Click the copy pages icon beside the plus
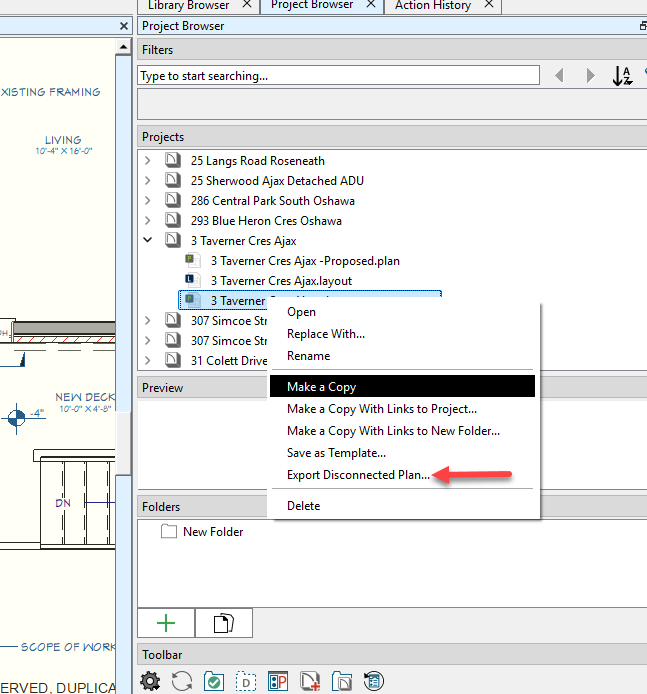The image size is (647, 694). tap(224, 623)
